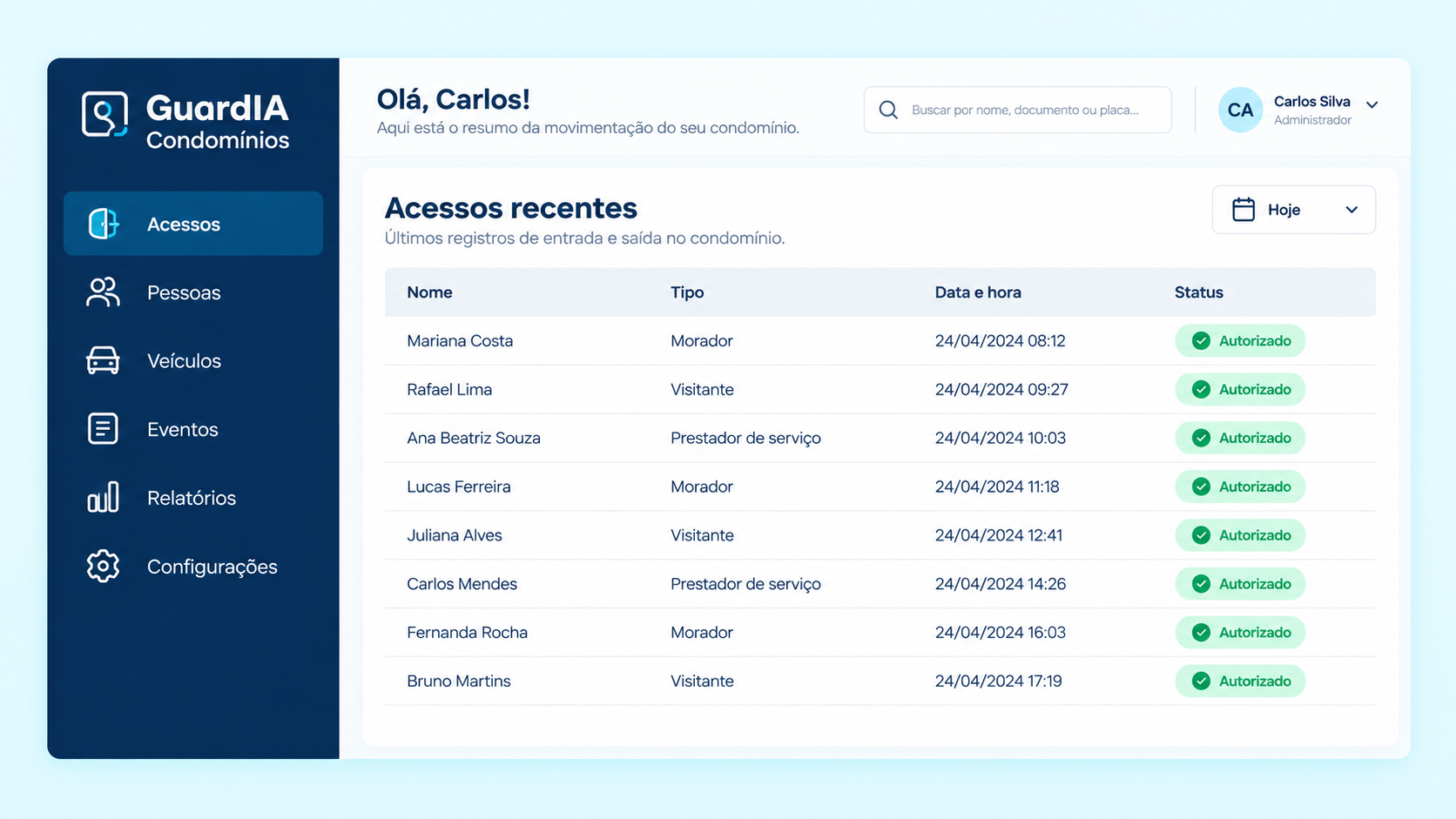Click Ana Beatriz Souza's green check icon
The height and width of the screenshot is (819, 1456).
pyautogui.click(x=1201, y=438)
